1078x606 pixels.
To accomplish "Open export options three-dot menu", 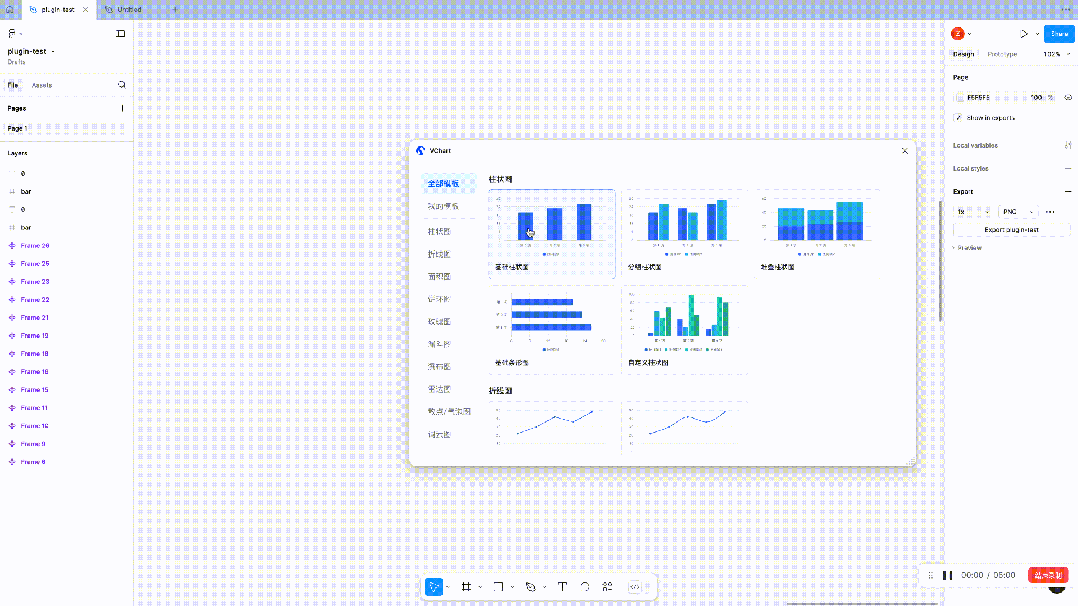I will point(1050,212).
